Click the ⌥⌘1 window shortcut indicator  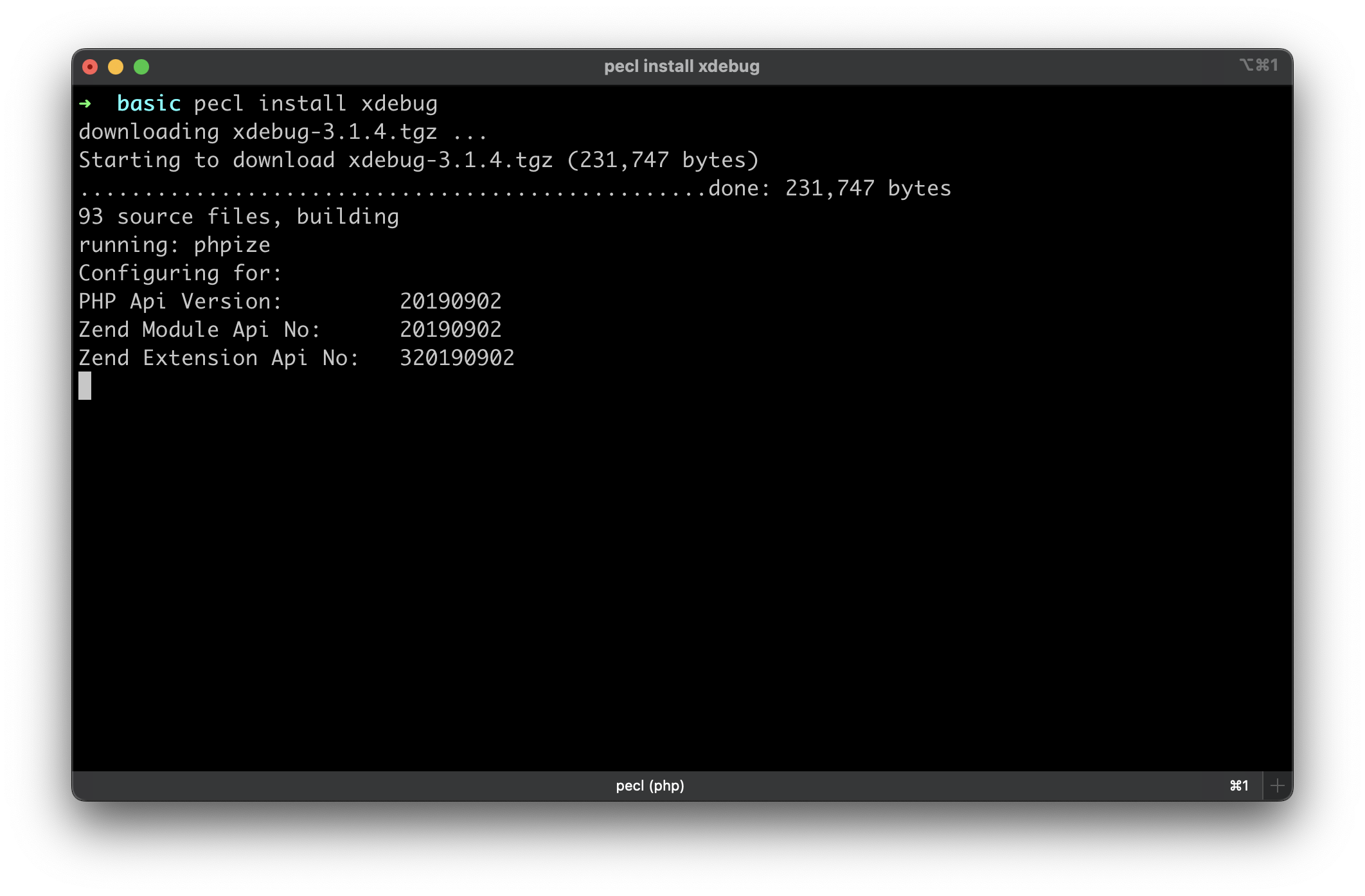[x=1258, y=66]
